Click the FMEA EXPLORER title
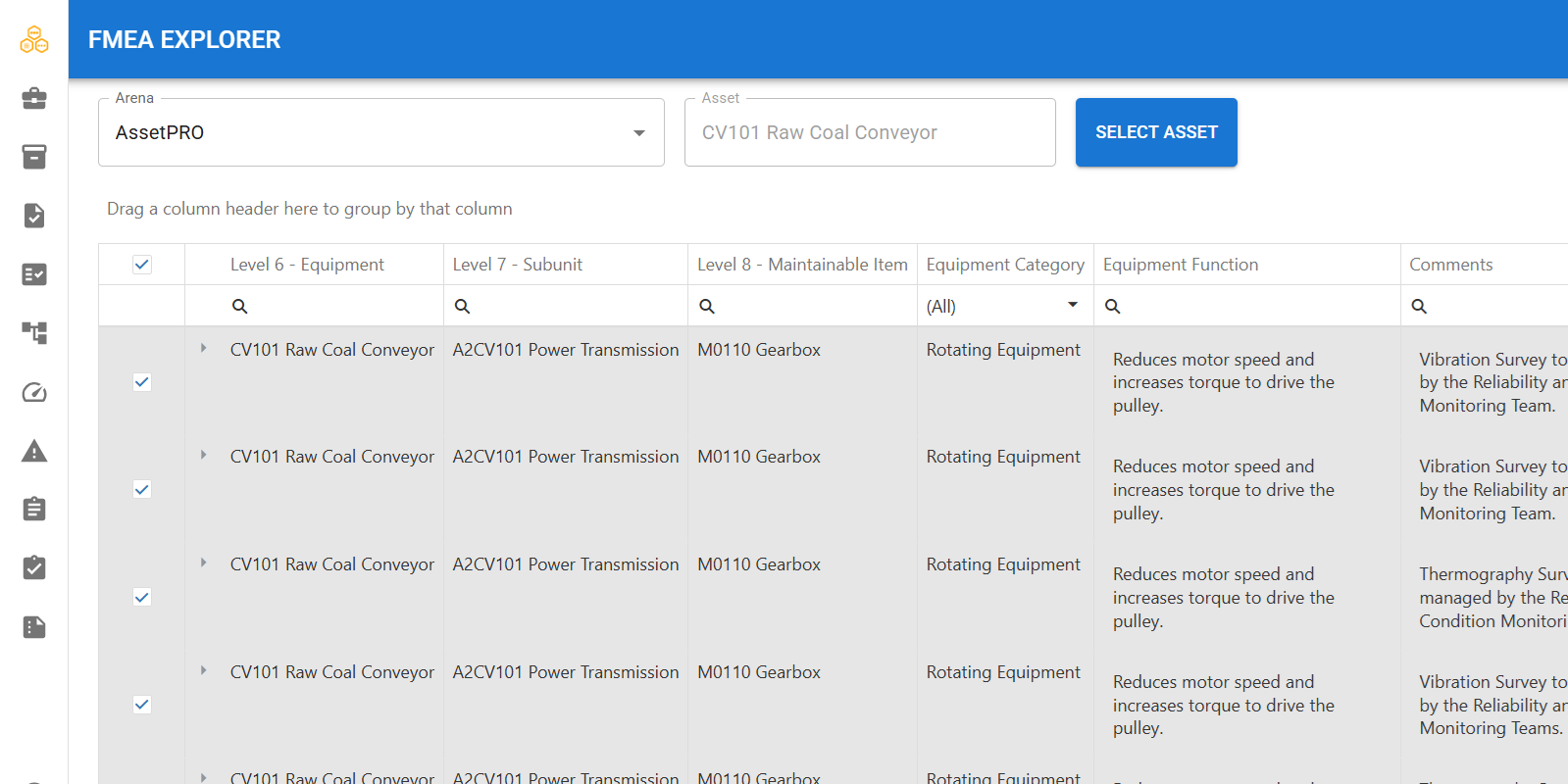Screen dimensions: 1568x784 point(184,39)
